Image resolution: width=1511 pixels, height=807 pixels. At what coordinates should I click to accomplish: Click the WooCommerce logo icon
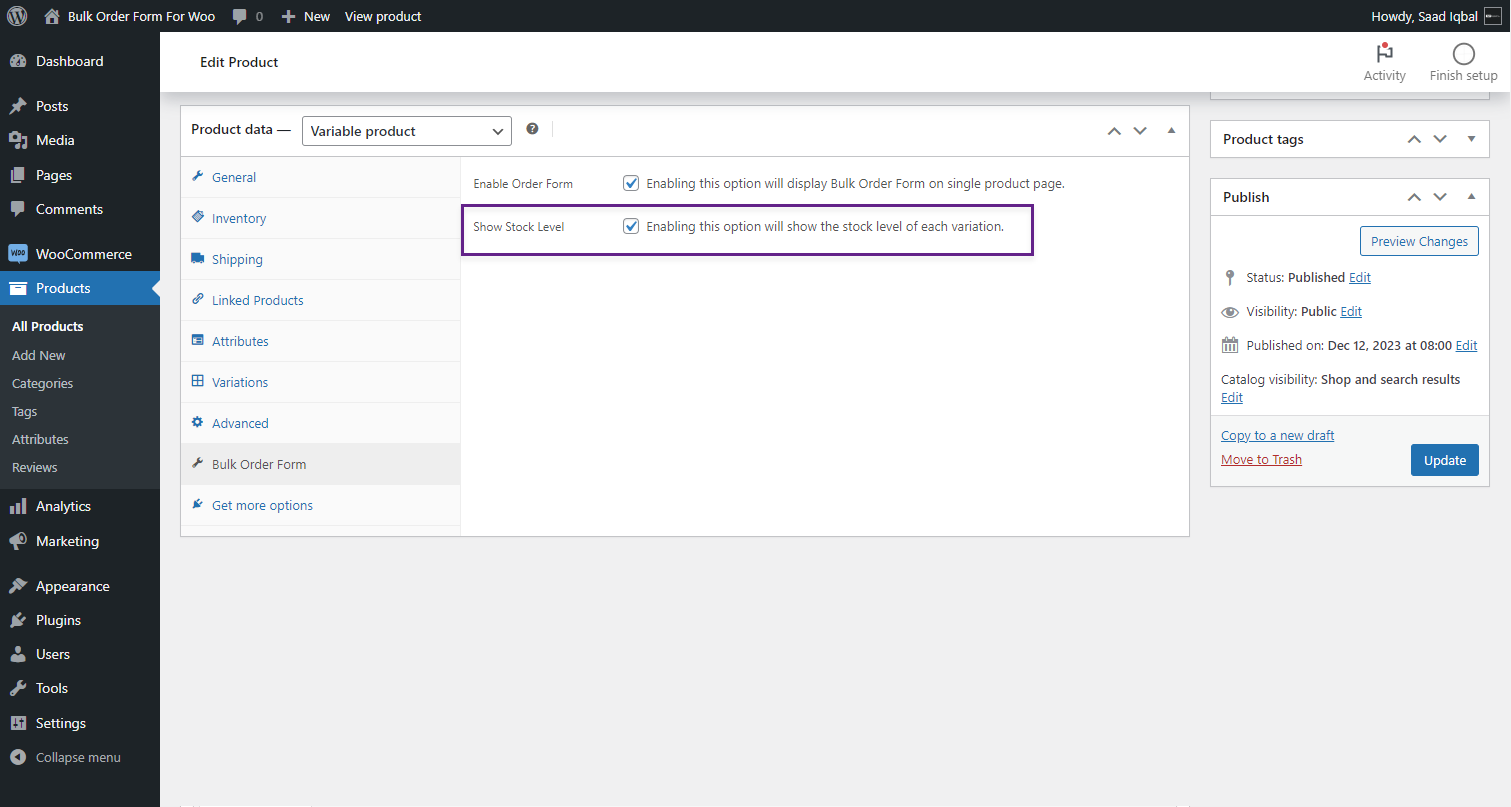click(x=18, y=254)
